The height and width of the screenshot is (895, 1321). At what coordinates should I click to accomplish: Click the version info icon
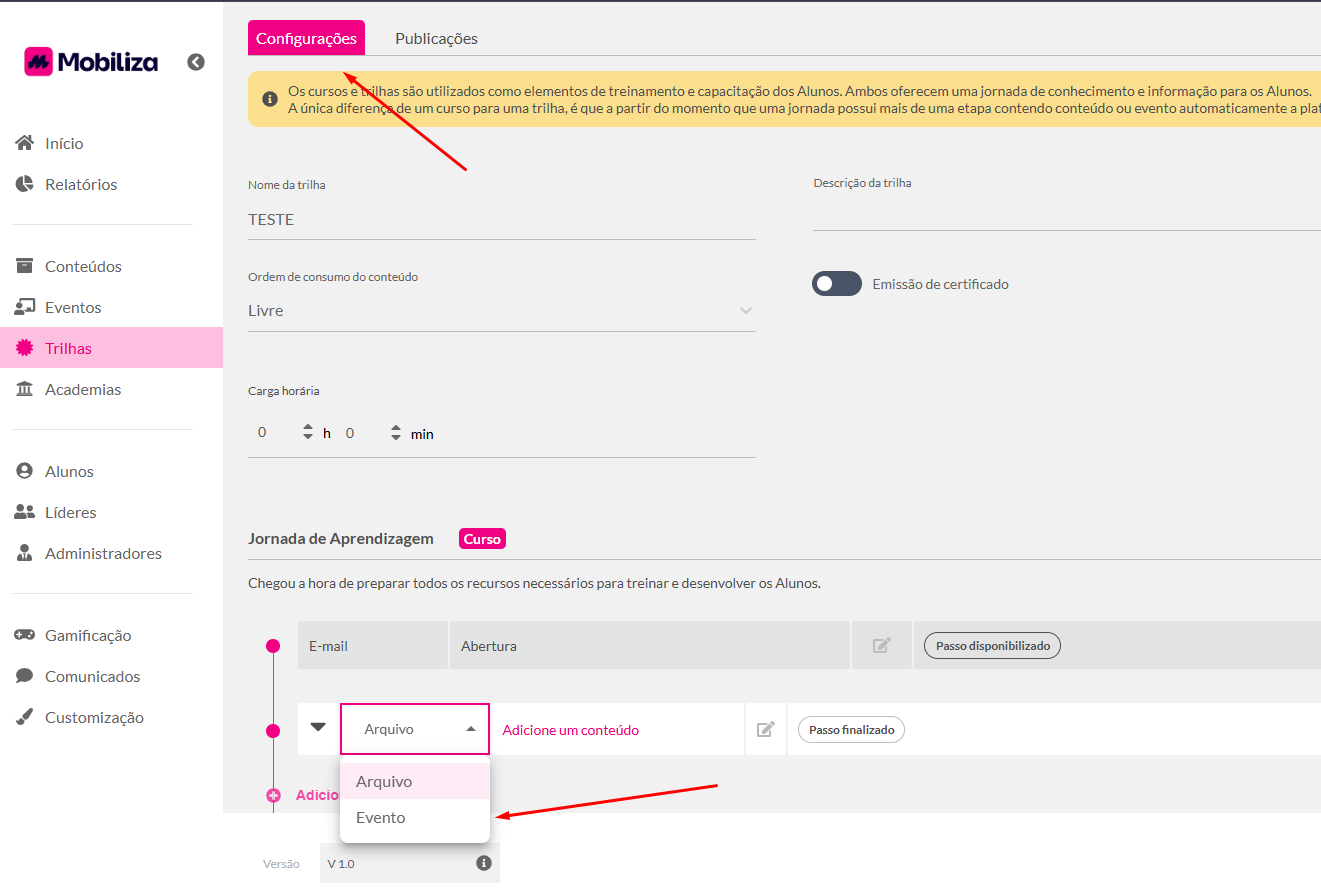pos(484,863)
